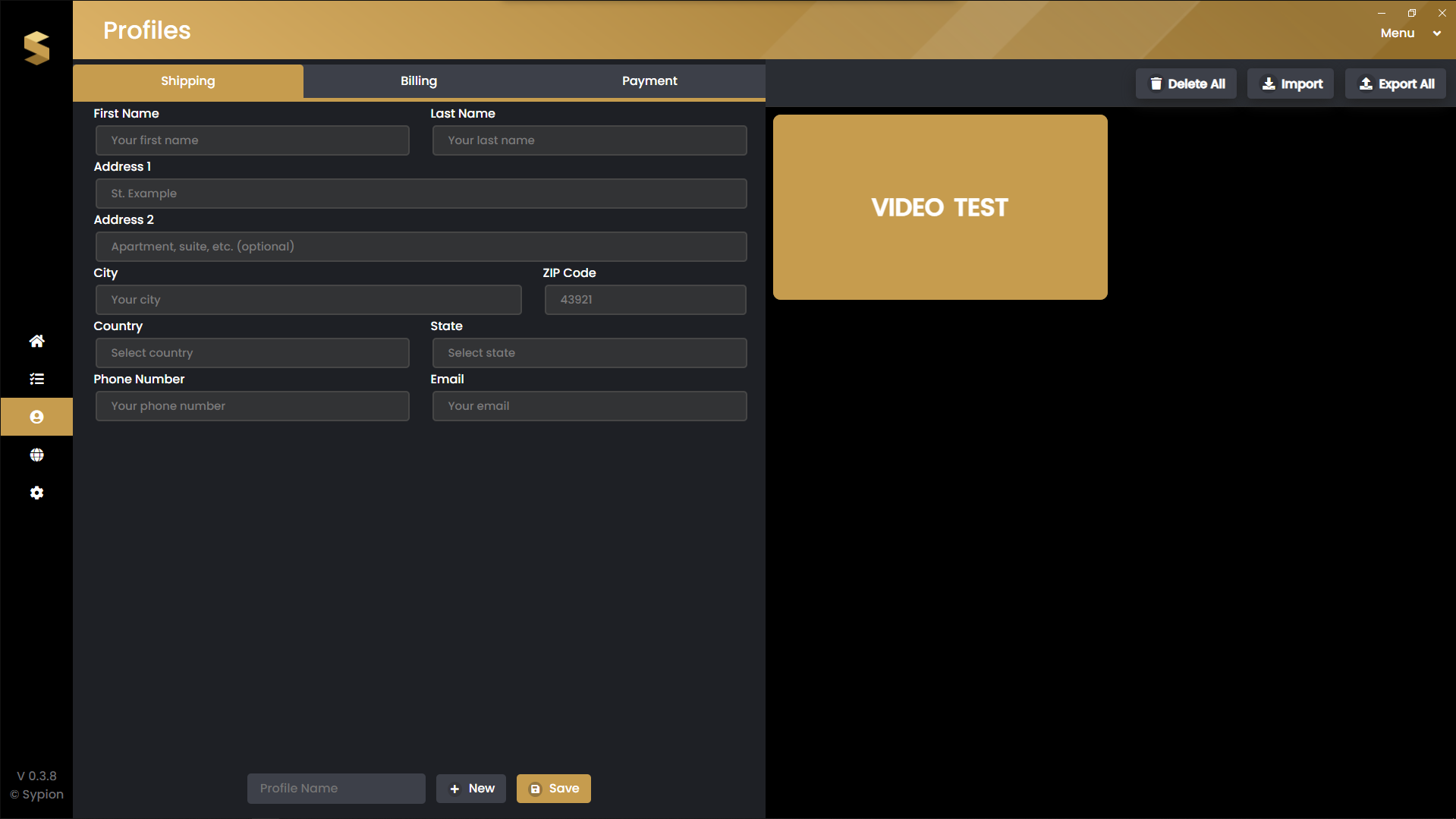The image size is (1456, 819).
Task: Open Settings gear icon in sidebar
Action: pyautogui.click(x=36, y=493)
